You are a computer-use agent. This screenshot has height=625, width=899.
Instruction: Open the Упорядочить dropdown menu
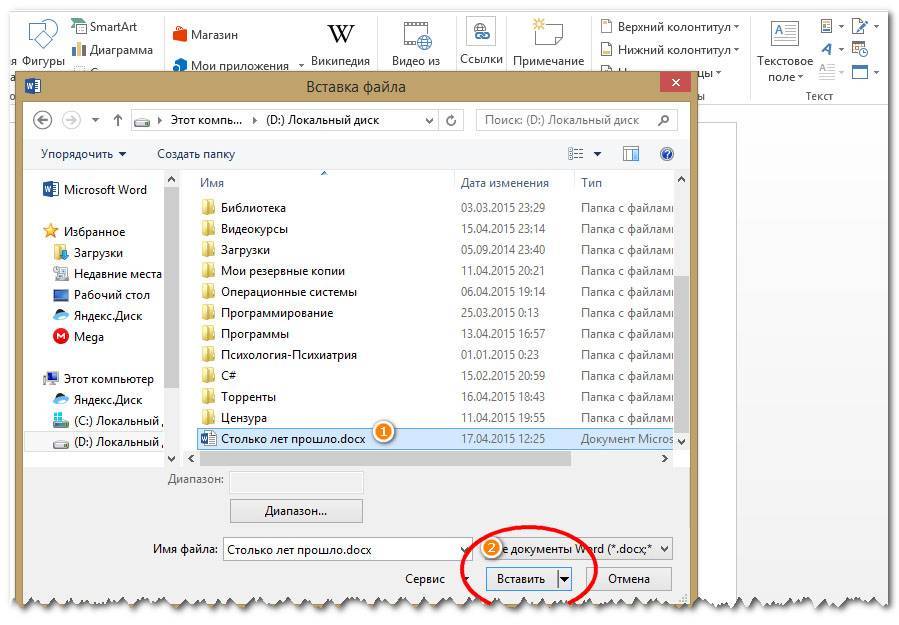point(83,154)
